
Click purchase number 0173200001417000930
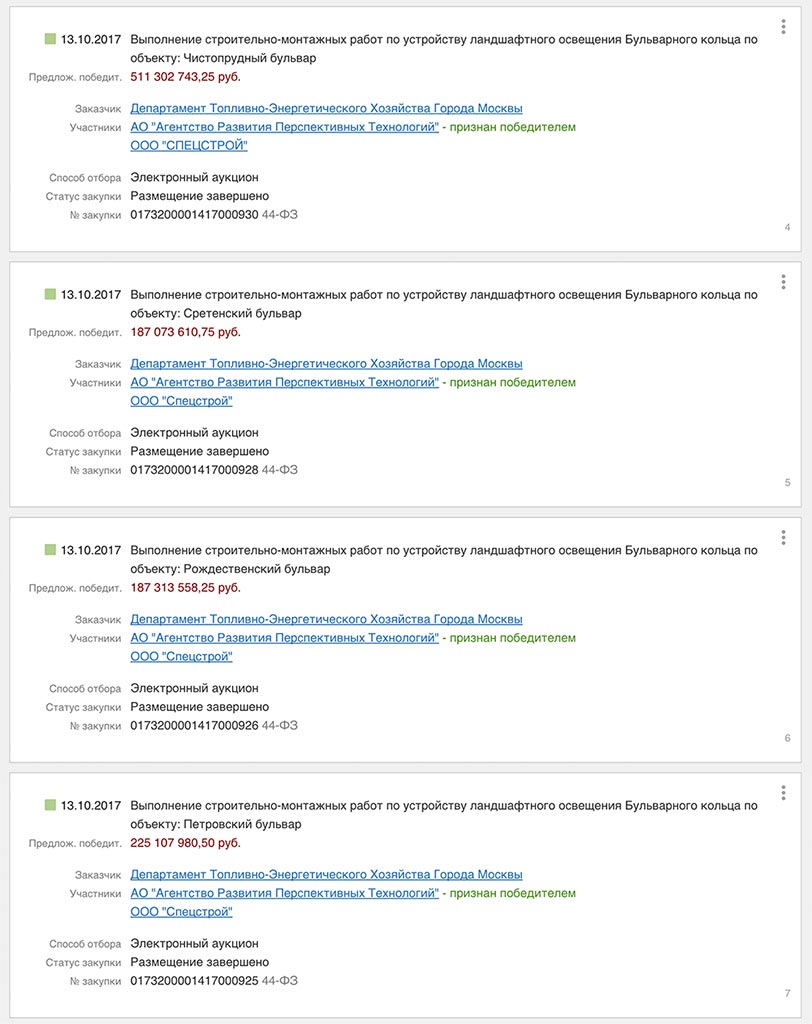tap(194, 215)
